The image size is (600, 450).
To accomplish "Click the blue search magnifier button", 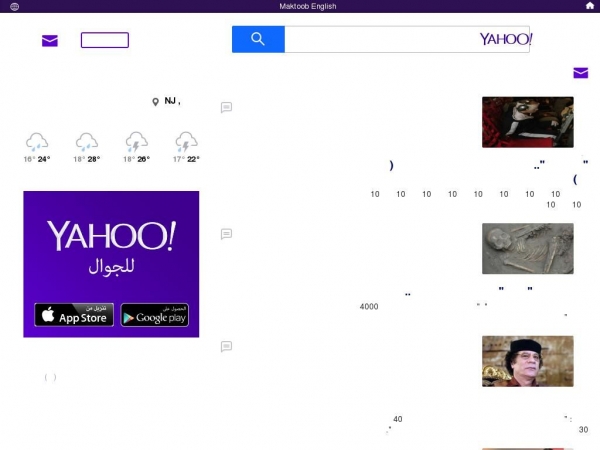I will point(258,39).
